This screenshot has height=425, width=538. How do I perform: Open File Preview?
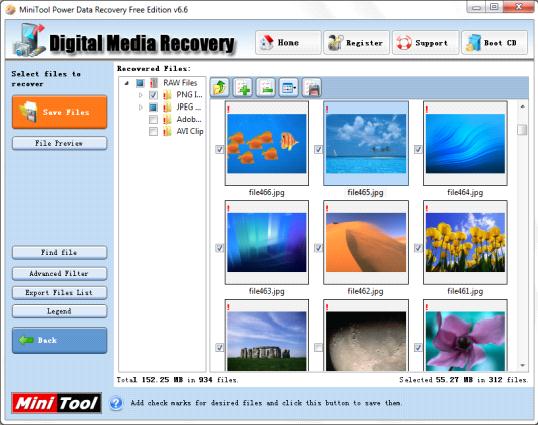pyautogui.click(x=59, y=143)
